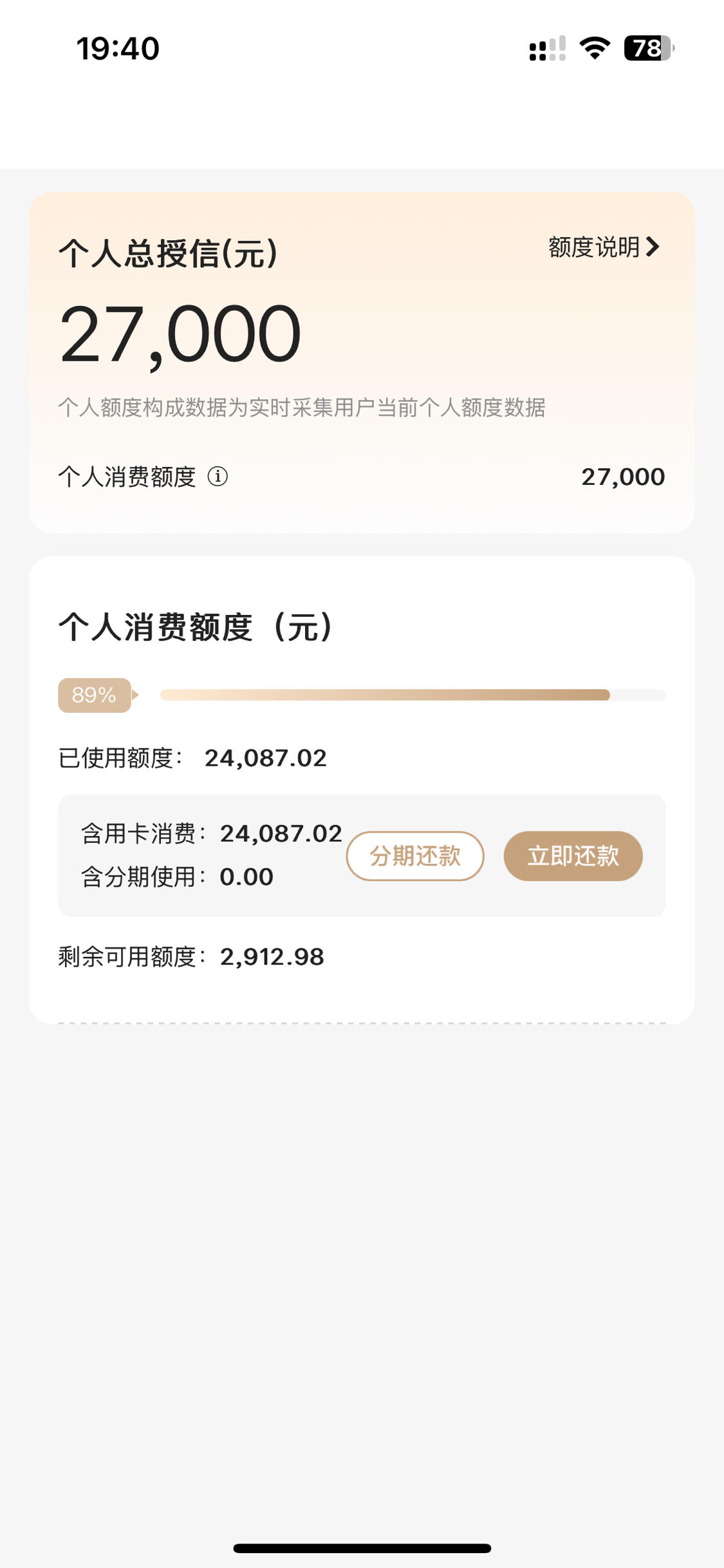Open the 额度说明 link
Viewport: 724px width, 1568px height.
point(604,247)
